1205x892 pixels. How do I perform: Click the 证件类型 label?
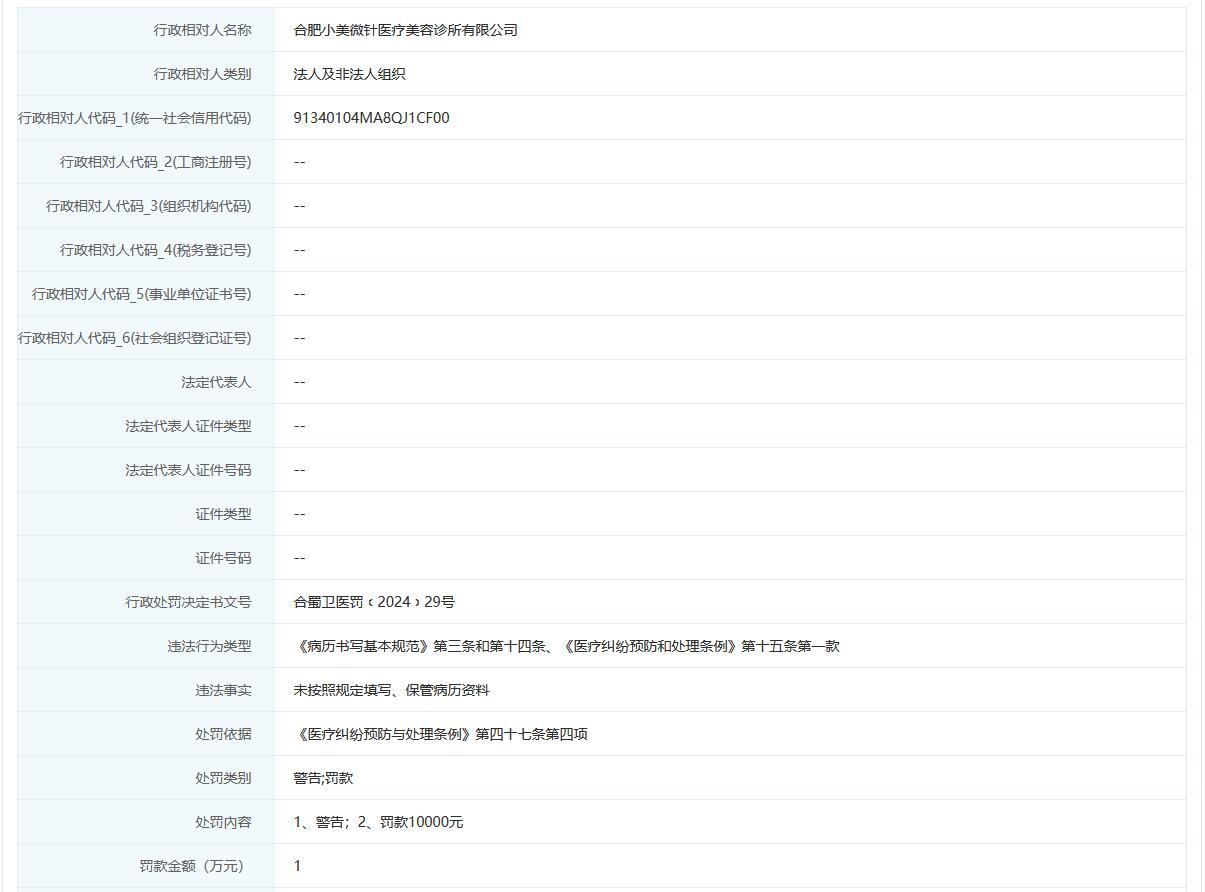point(223,514)
